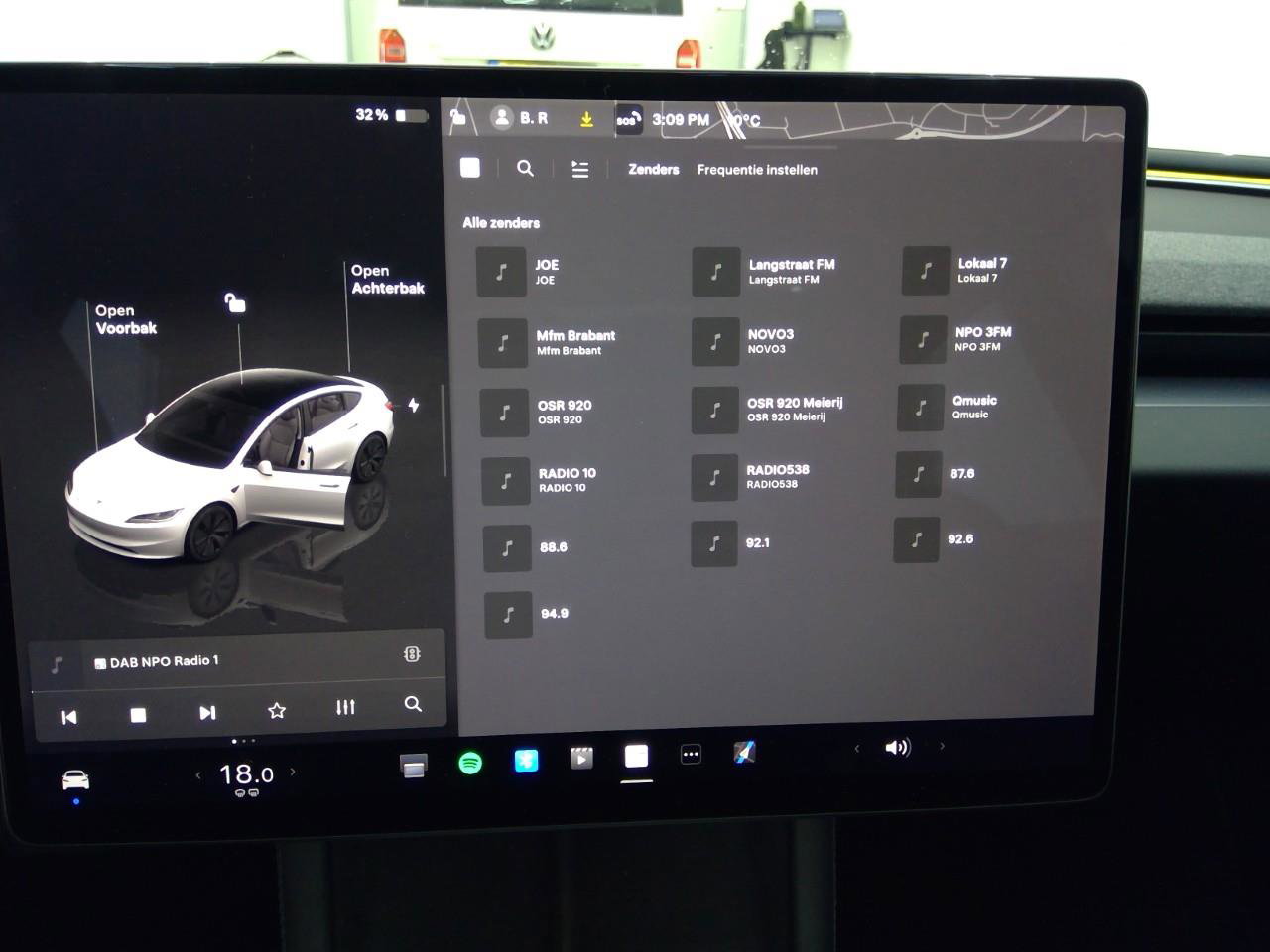Open Voorbak (front trunk)
The width and height of the screenshot is (1270, 952).
point(126,319)
